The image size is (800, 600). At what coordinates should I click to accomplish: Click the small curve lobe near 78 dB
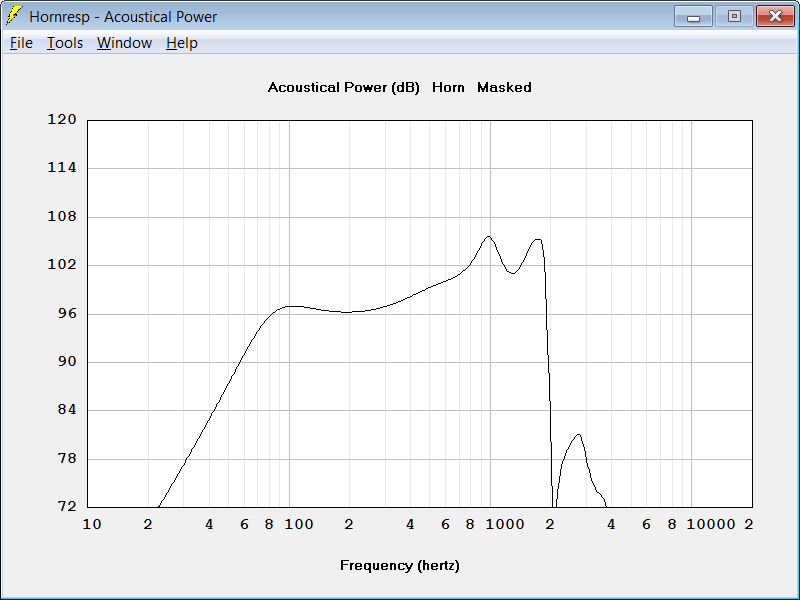click(x=578, y=435)
